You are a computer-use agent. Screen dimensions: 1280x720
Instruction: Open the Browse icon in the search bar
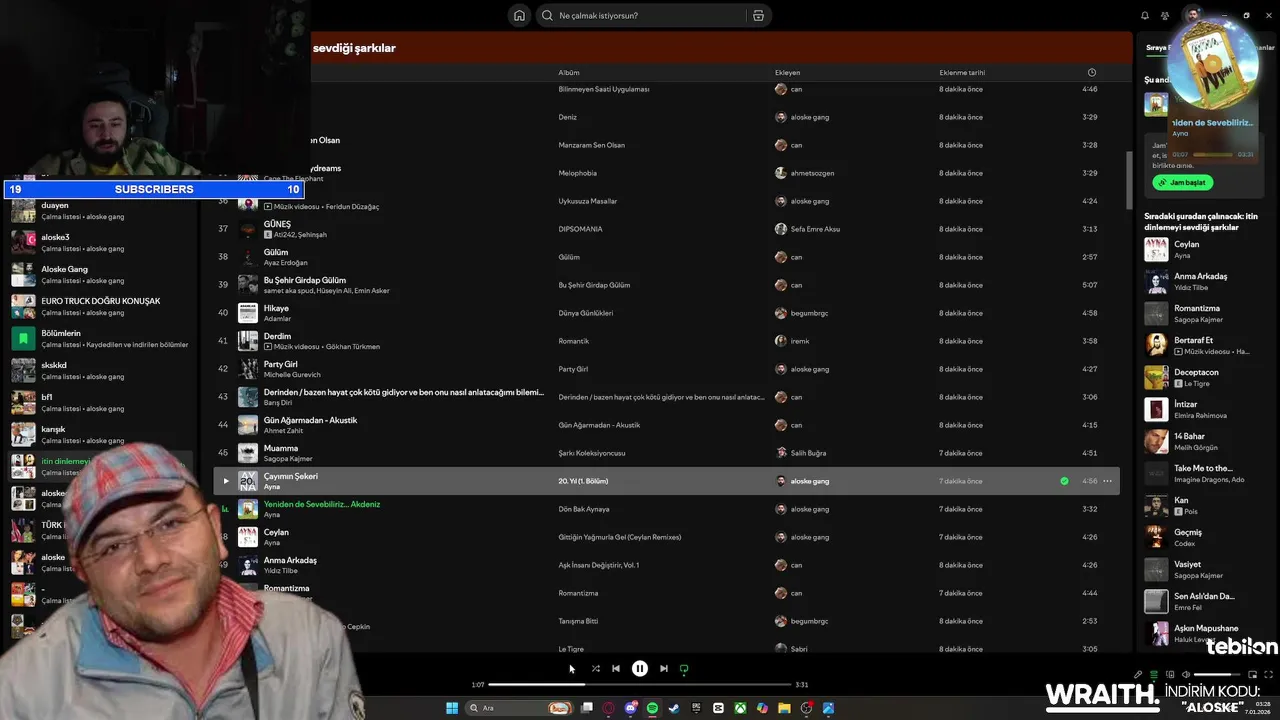click(758, 15)
